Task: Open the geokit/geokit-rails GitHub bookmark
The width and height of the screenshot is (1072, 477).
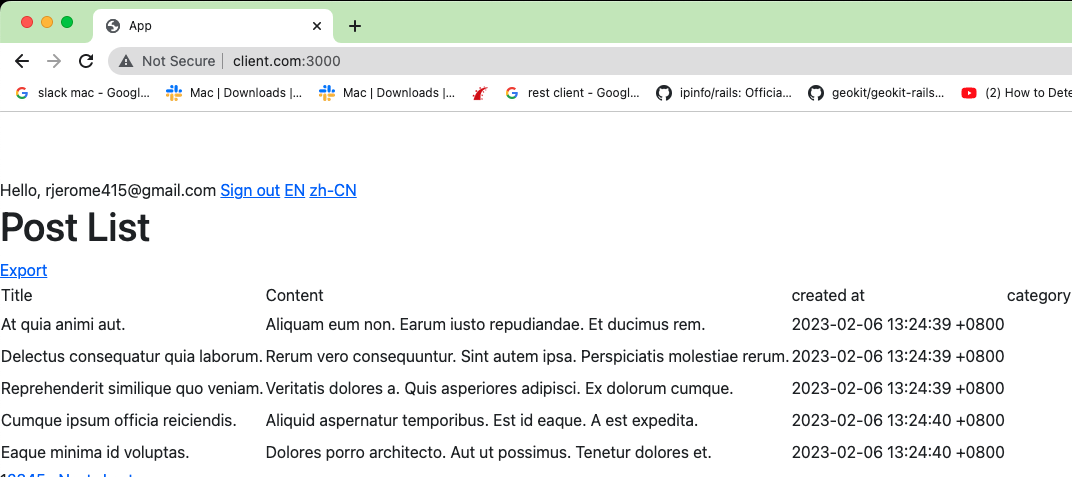Action: 876,93
